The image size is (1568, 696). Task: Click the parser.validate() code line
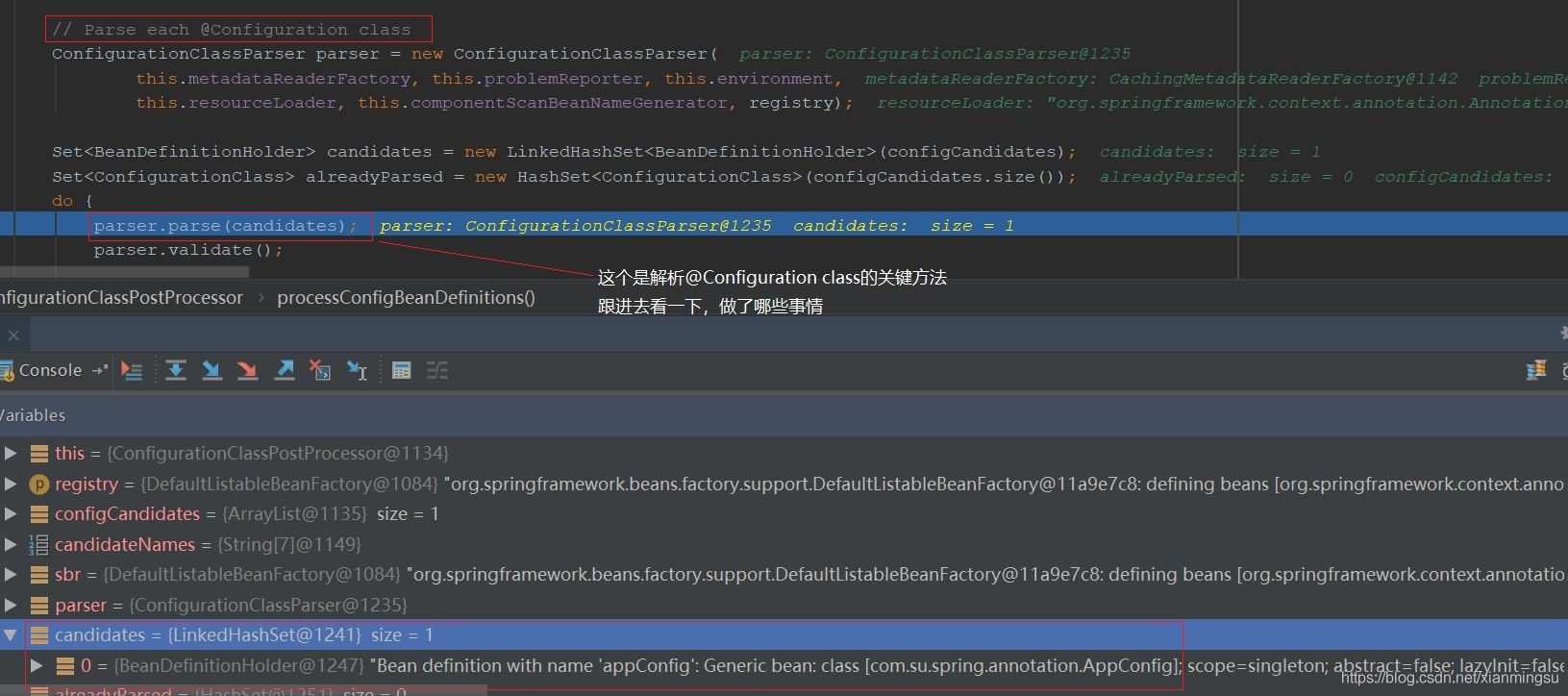pos(188,250)
